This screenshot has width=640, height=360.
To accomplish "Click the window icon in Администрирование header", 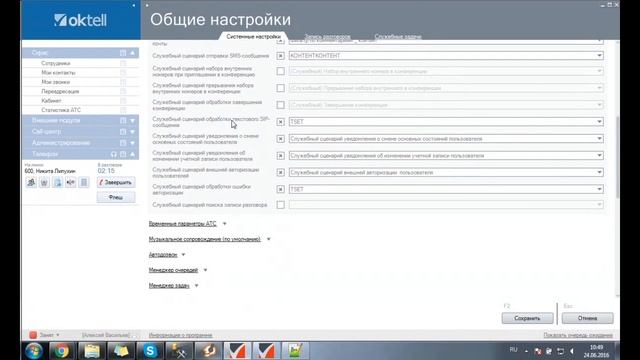I will coord(123,143).
